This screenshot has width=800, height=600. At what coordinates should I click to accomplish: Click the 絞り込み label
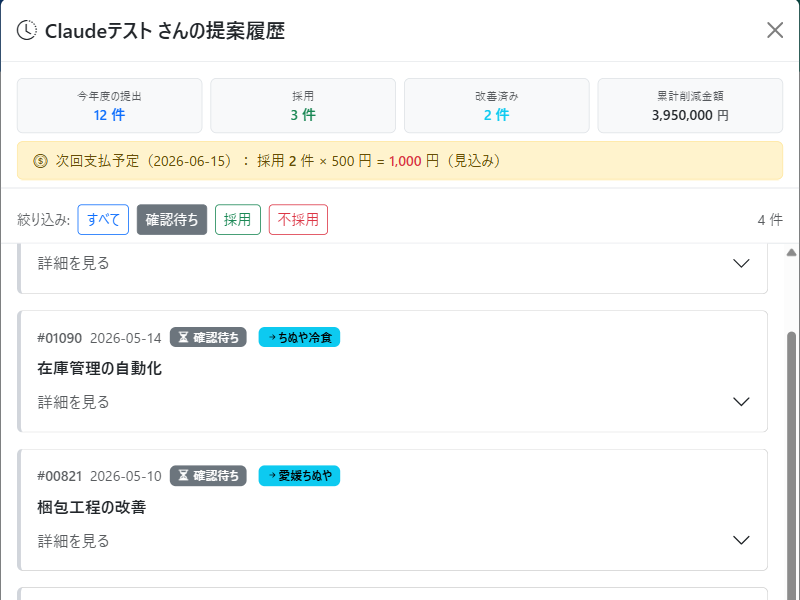(43, 220)
